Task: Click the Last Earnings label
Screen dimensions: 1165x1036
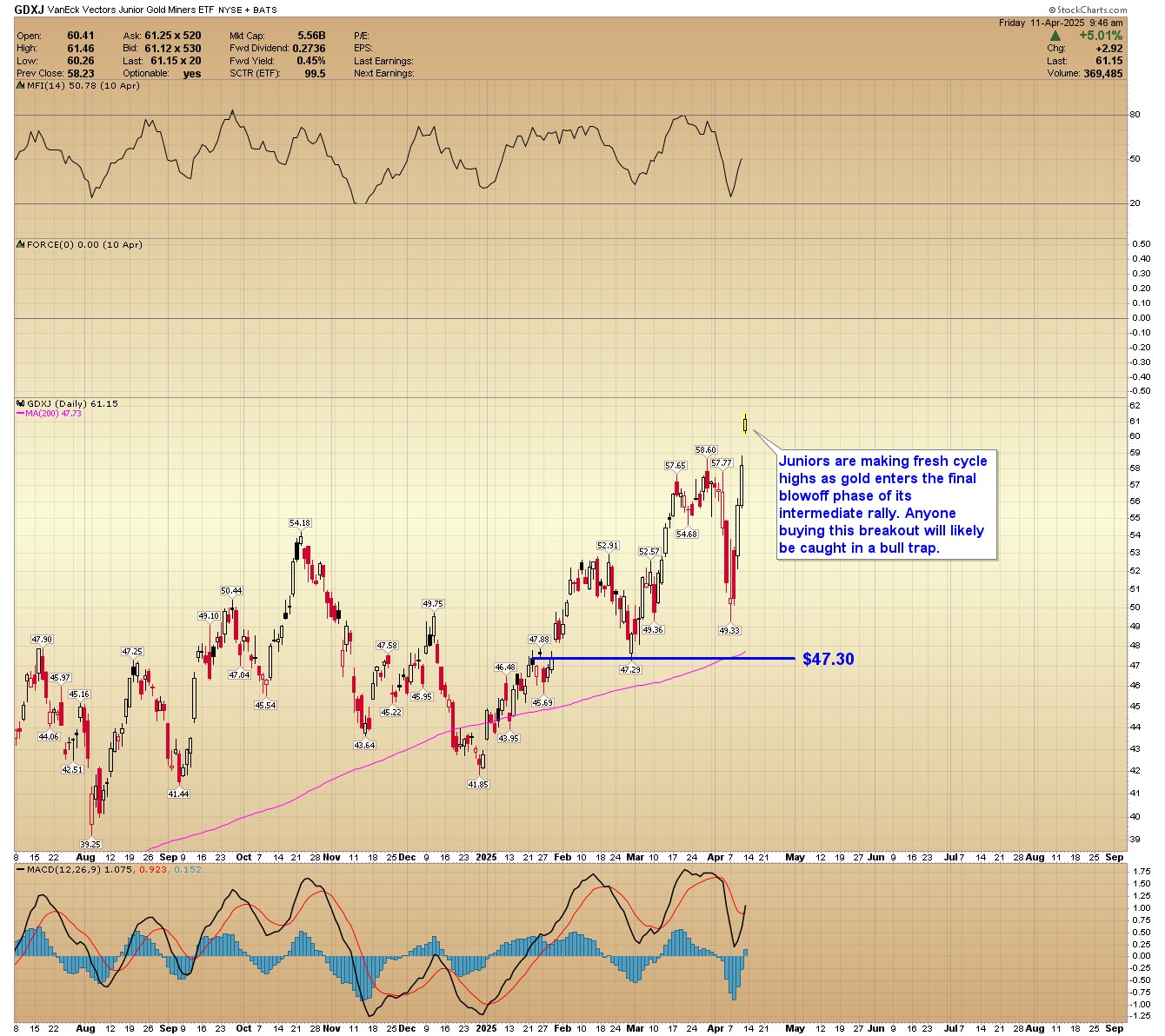Action: (383, 61)
